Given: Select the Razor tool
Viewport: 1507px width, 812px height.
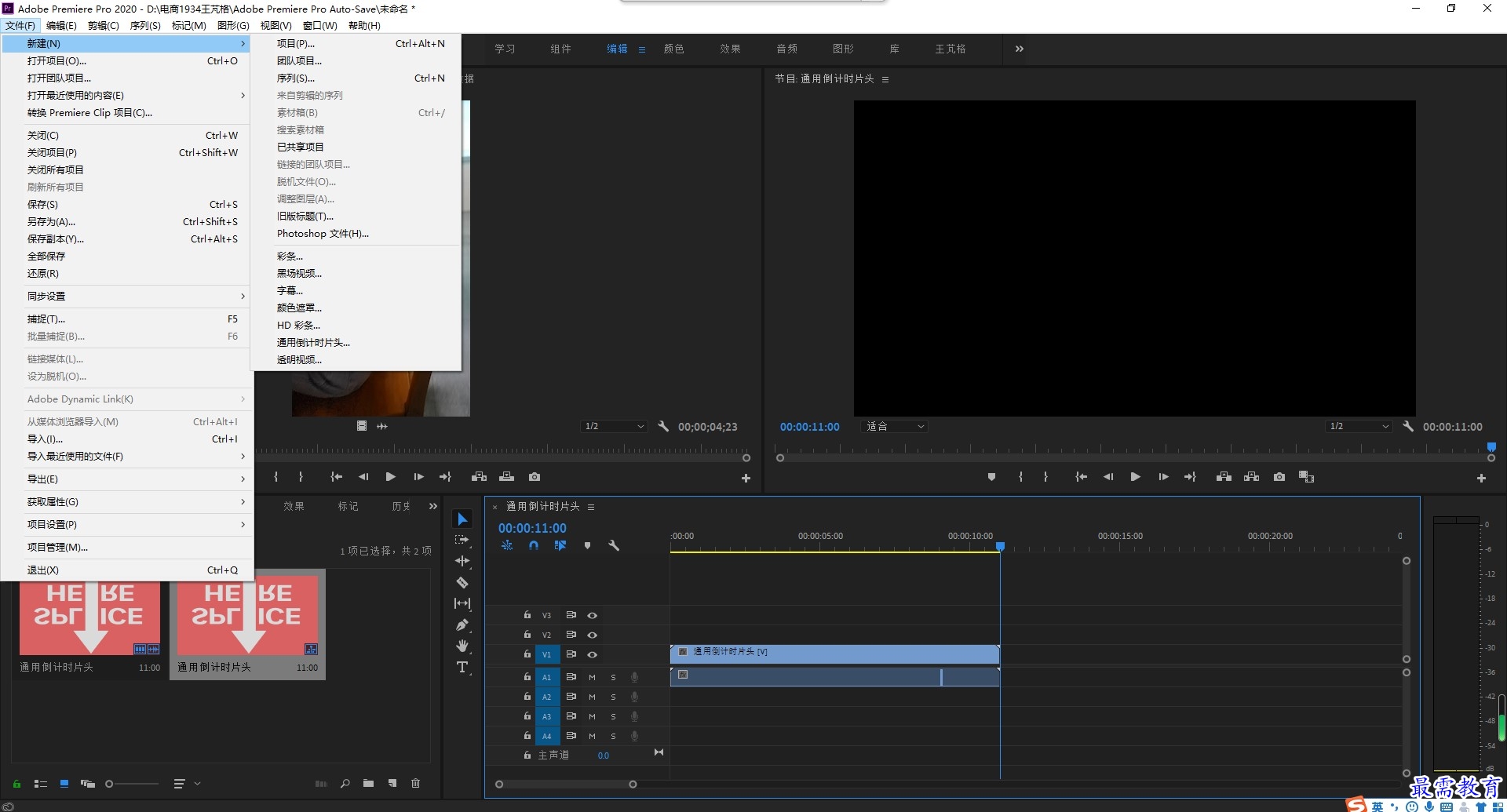Looking at the screenshot, I should (462, 582).
